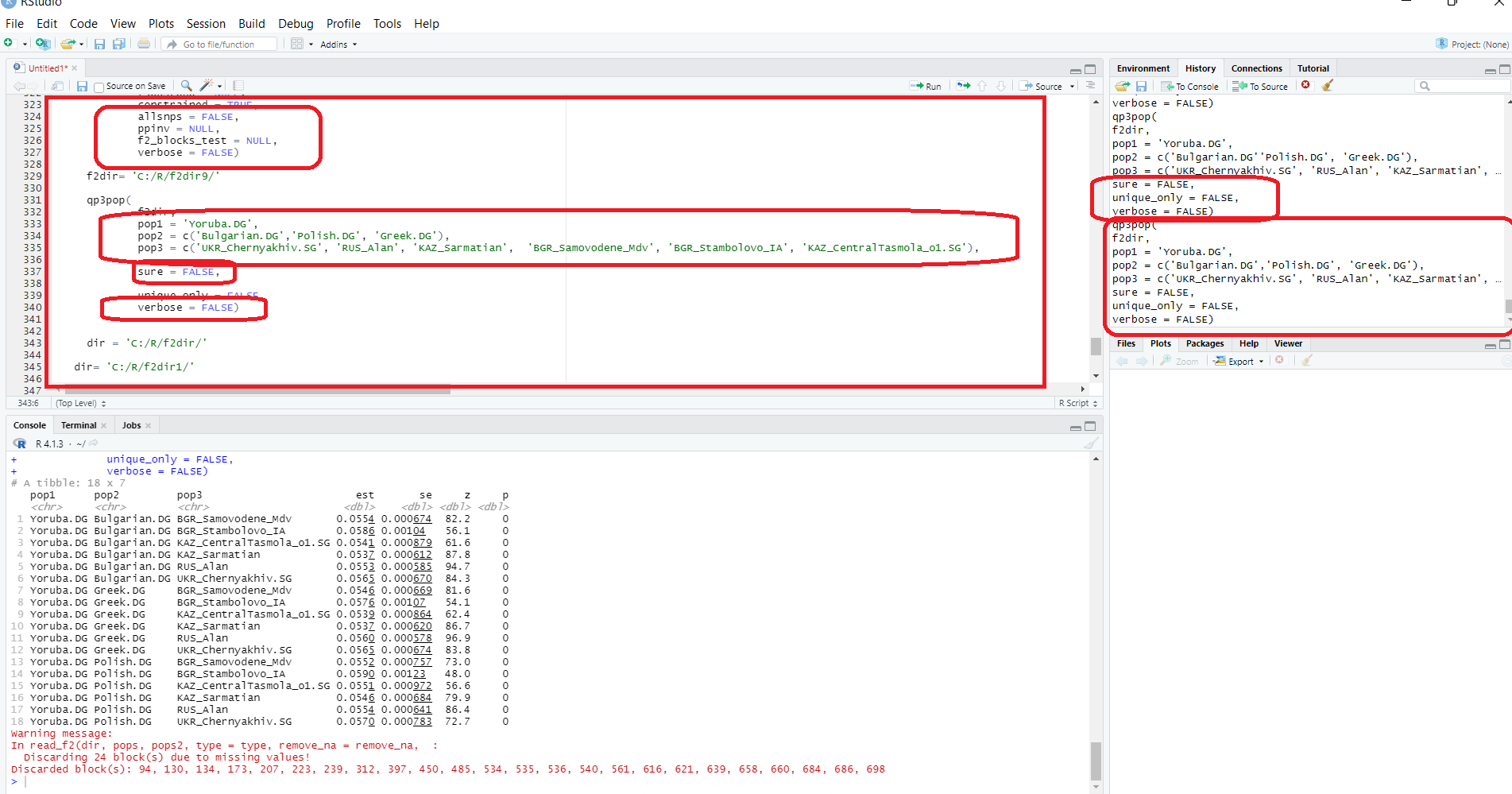Open the R Script file type selector
1512x794 pixels.
(1077, 404)
